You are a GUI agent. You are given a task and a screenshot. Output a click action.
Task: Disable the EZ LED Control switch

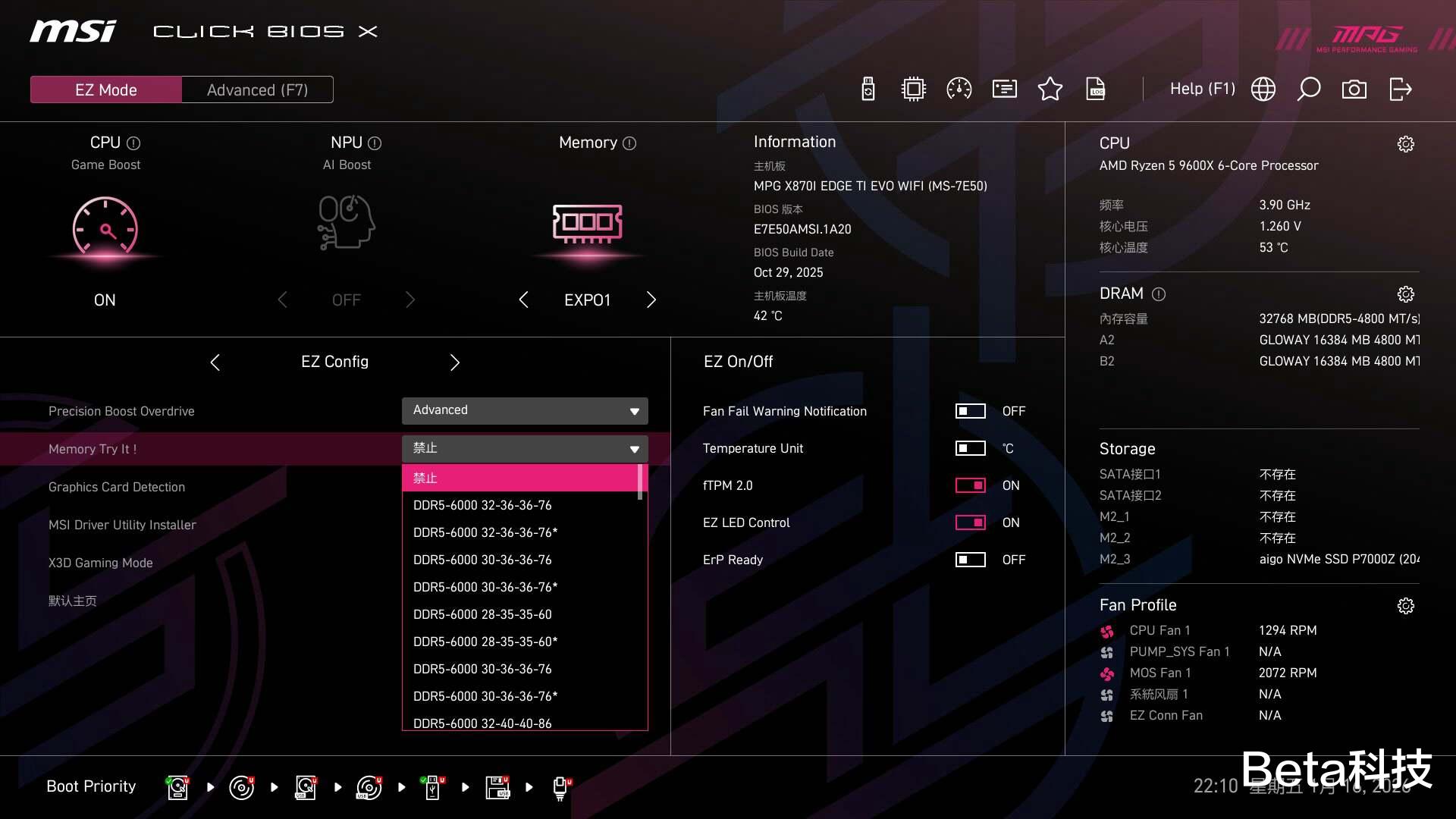click(x=970, y=522)
